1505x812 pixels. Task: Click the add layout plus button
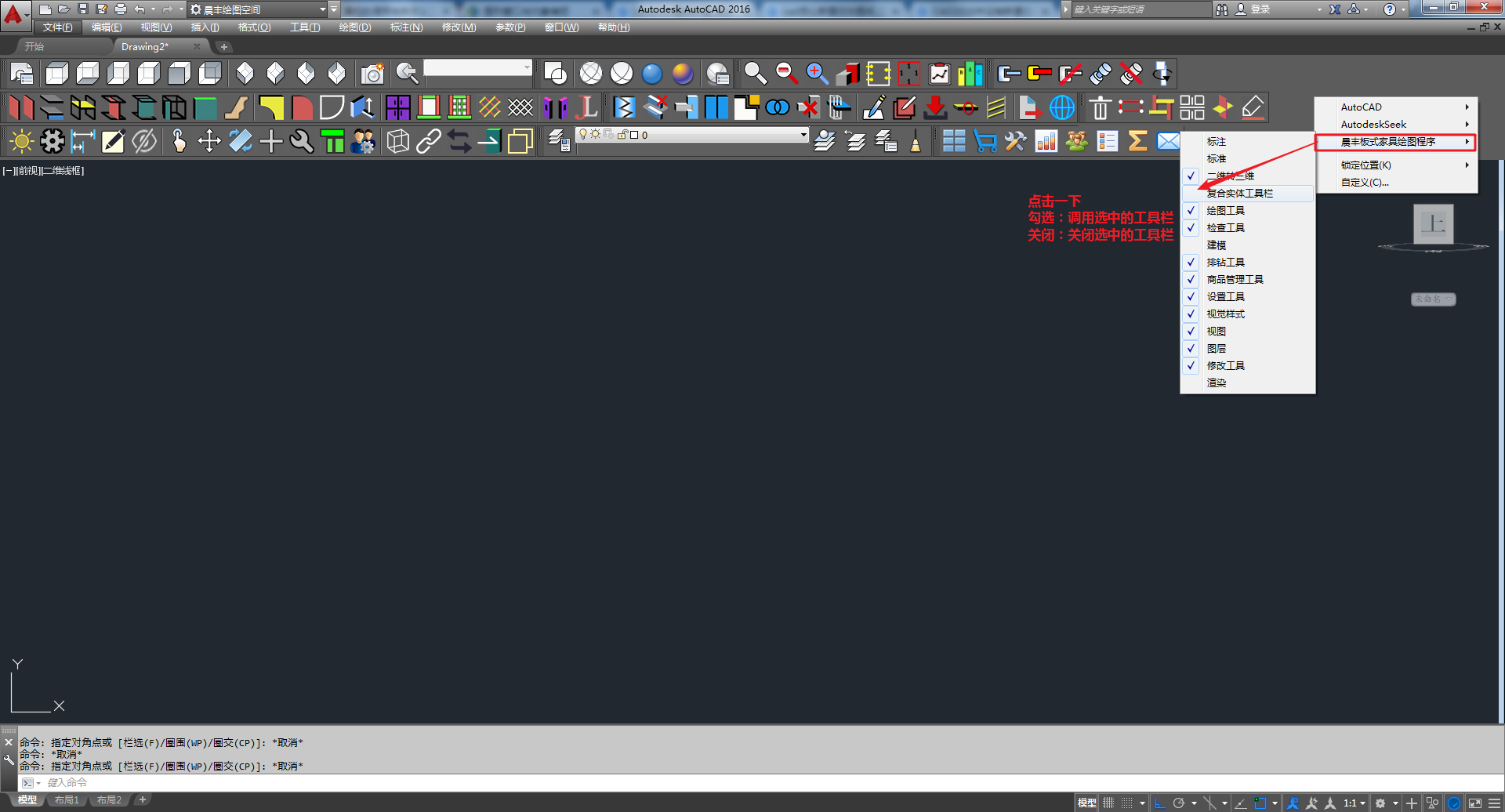[x=143, y=800]
